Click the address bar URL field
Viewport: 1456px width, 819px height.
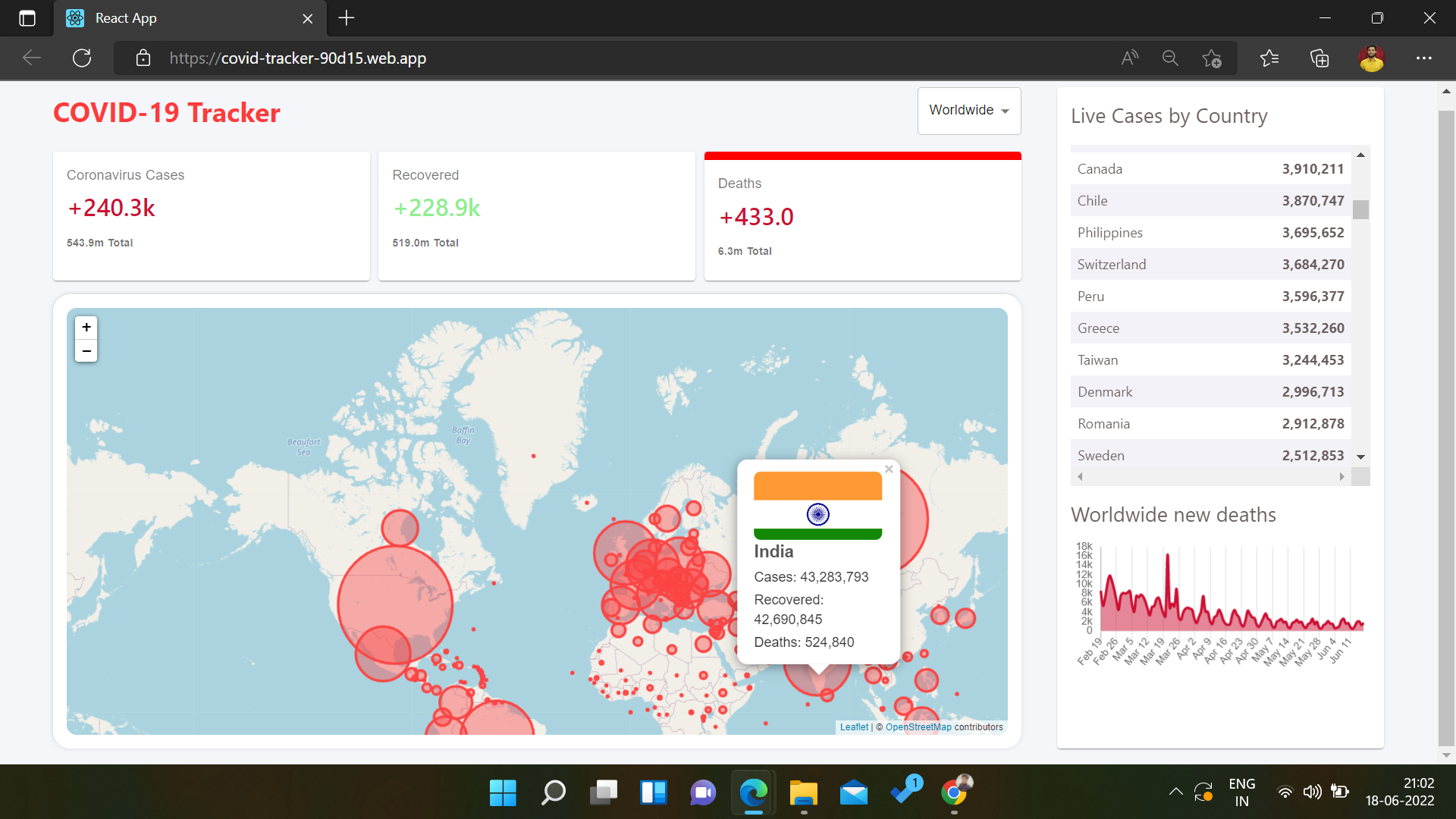point(297,58)
